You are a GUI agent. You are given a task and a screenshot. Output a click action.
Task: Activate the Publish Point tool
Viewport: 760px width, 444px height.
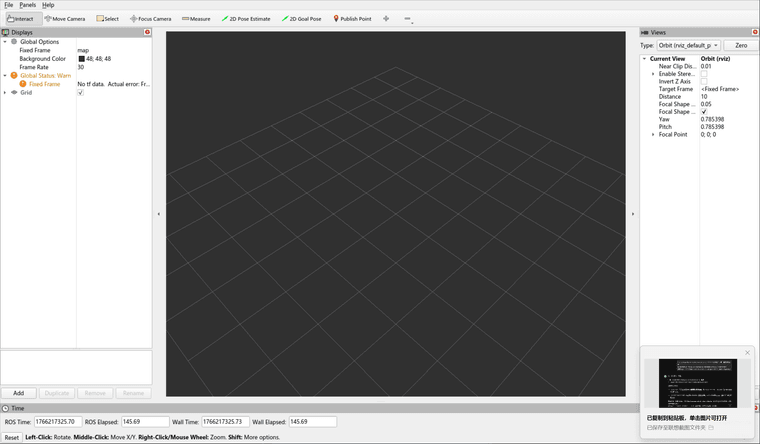tap(352, 19)
